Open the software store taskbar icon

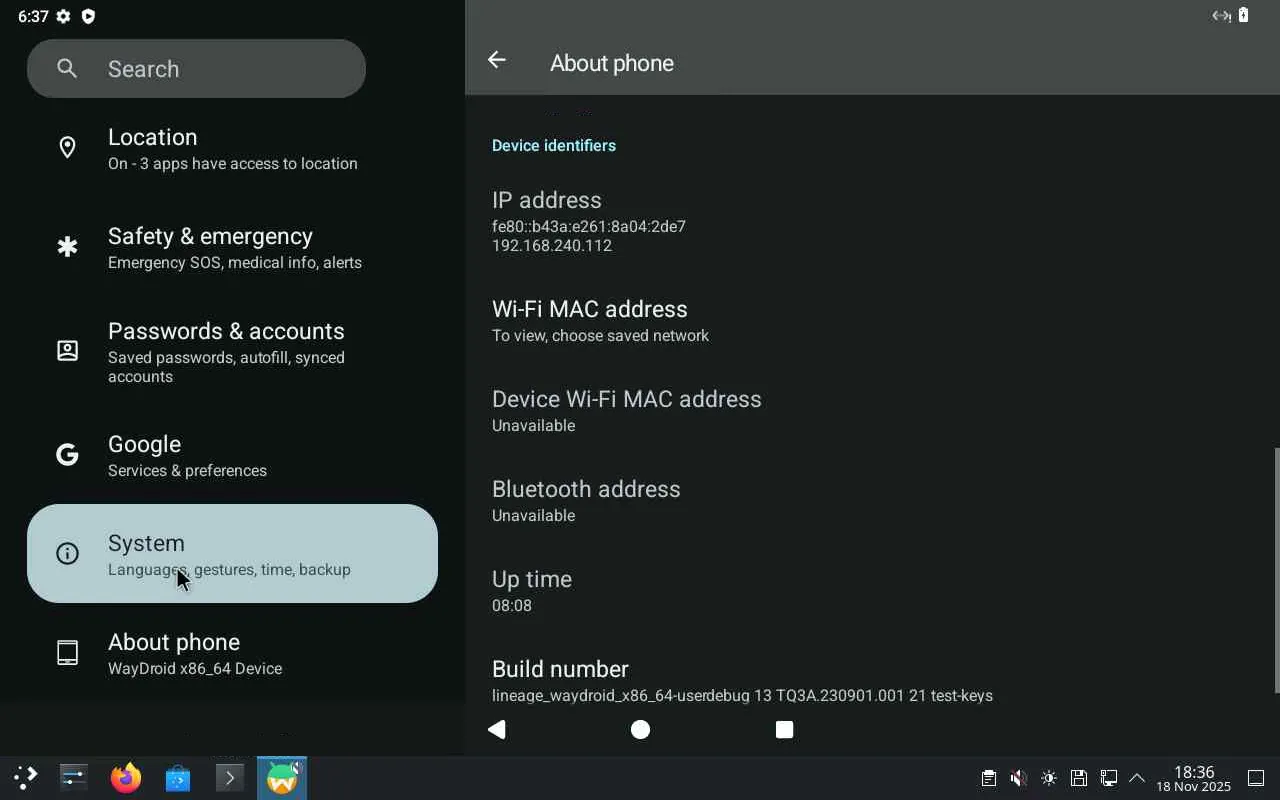click(x=178, y=778)
